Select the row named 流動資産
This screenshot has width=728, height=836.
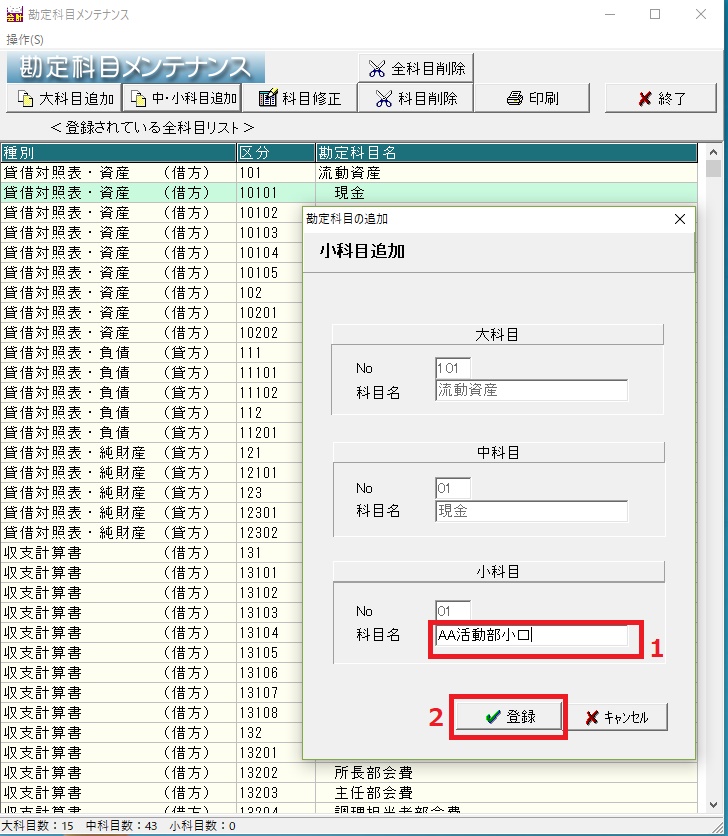point(349,173)
